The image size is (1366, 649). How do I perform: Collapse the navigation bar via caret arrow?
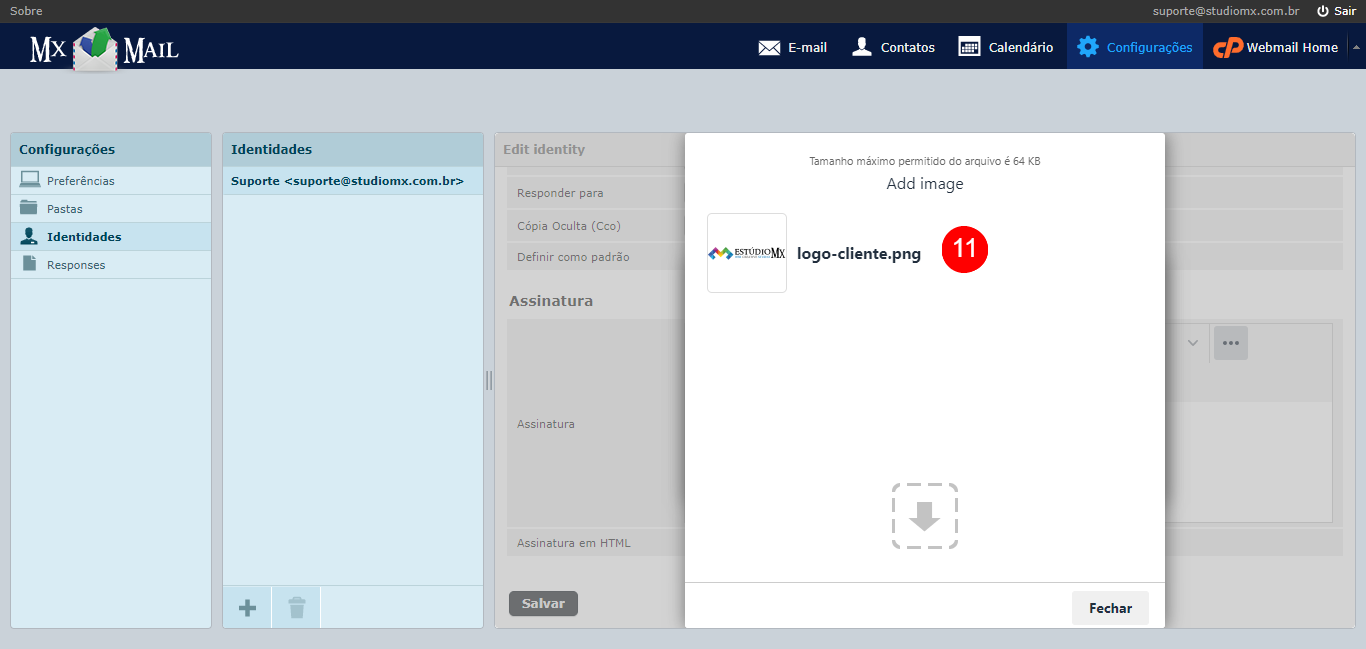[x=1357, y=46]
